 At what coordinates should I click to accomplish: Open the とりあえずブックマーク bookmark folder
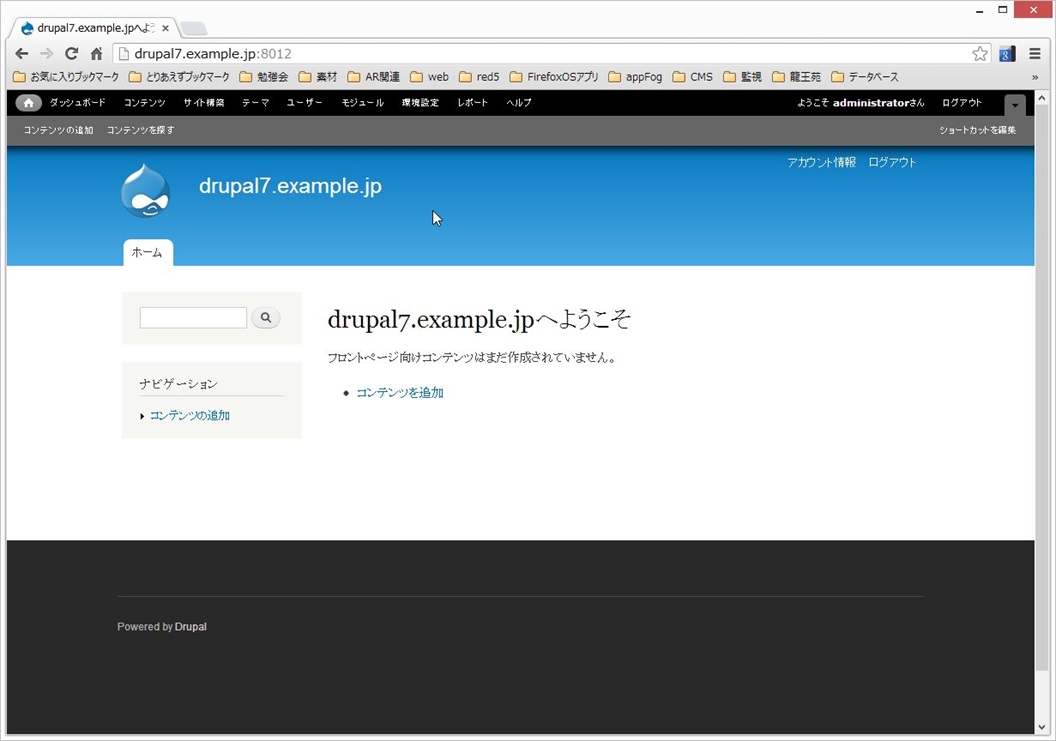pos(179,77)
